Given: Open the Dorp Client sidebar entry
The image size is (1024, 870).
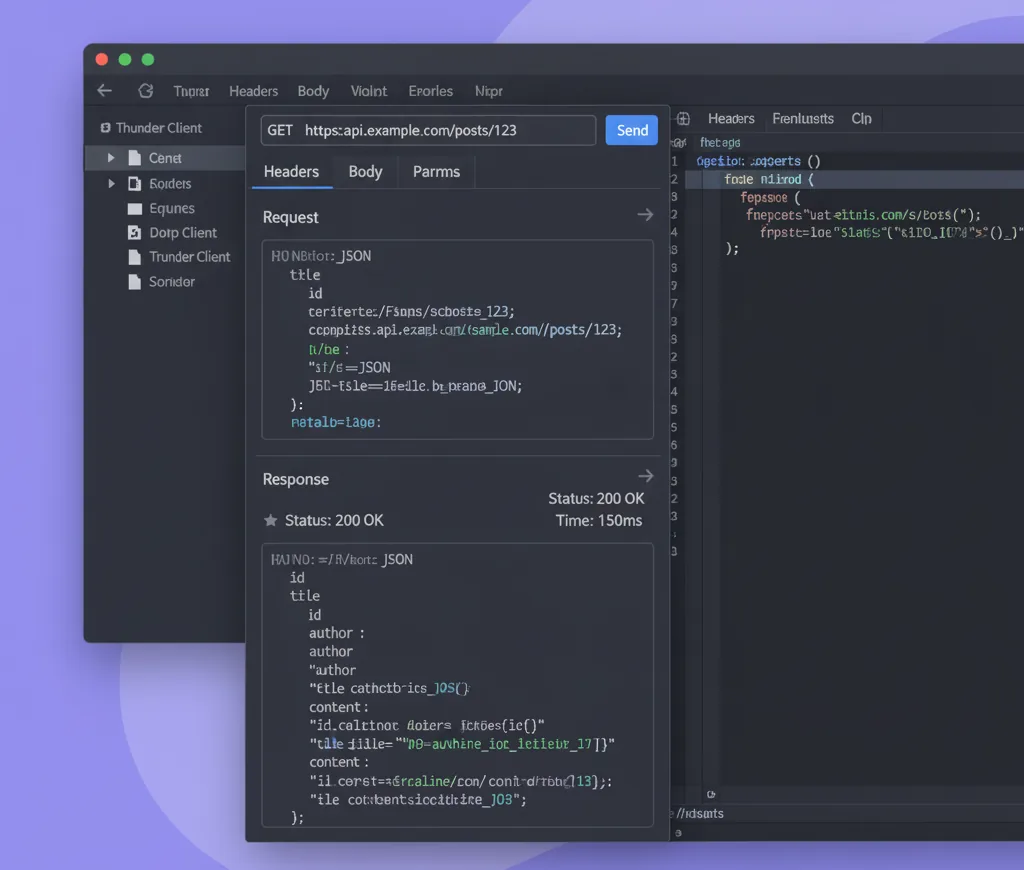Looking at the screenshot, I should 183,233.
